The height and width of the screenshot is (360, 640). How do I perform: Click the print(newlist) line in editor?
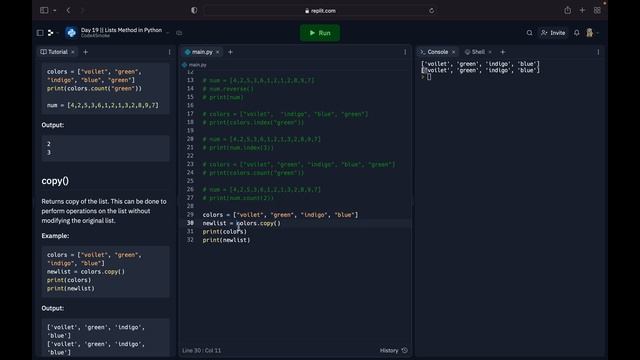[226, 240]
